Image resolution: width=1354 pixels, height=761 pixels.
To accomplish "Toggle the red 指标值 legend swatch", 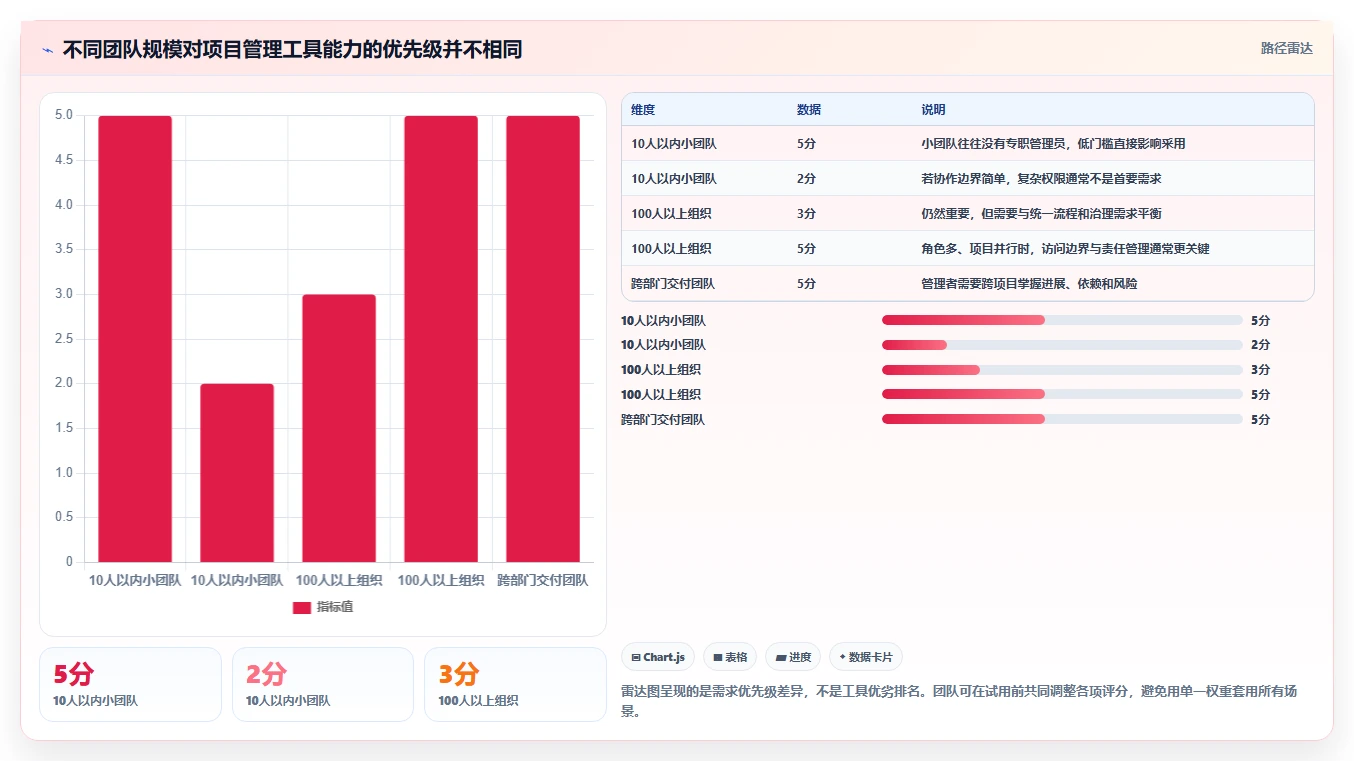I will point(302,607).
